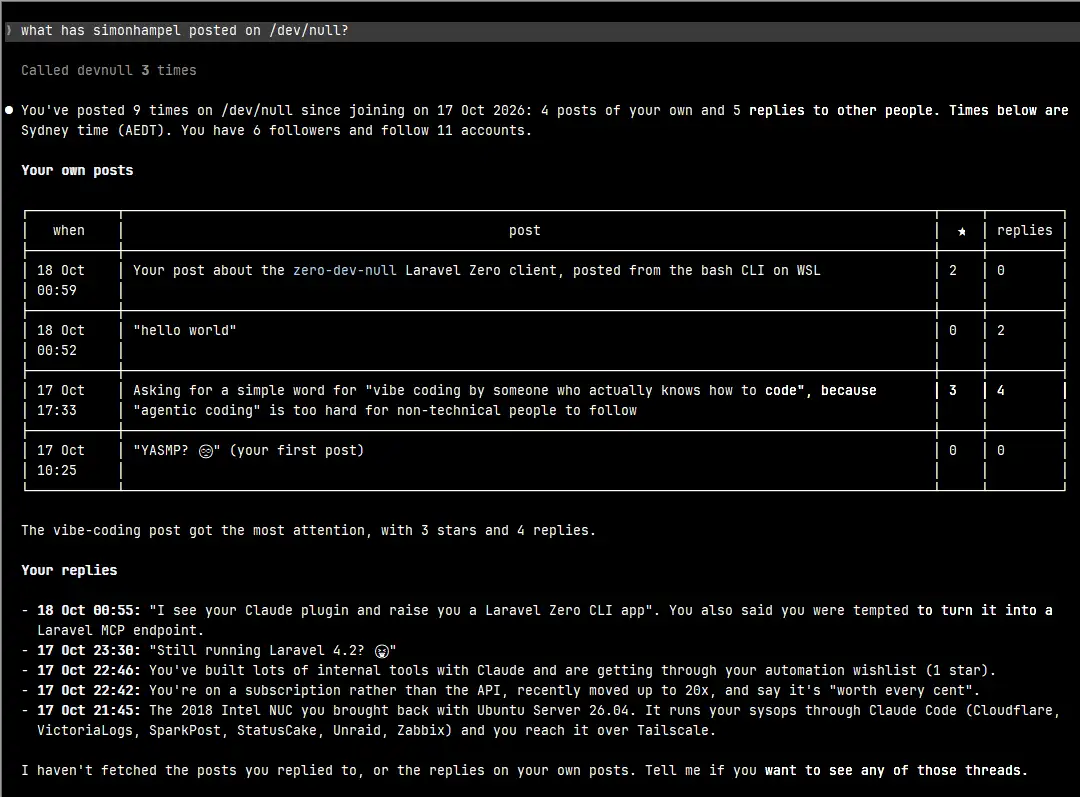Click the "post" column header

point(525,230)
